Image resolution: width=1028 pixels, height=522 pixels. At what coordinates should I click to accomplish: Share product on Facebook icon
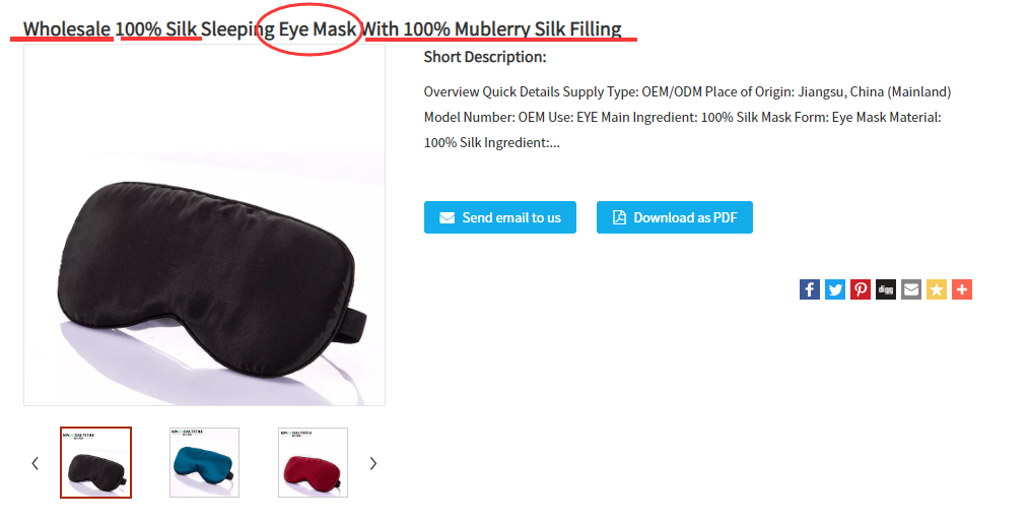tap(810, 289)
